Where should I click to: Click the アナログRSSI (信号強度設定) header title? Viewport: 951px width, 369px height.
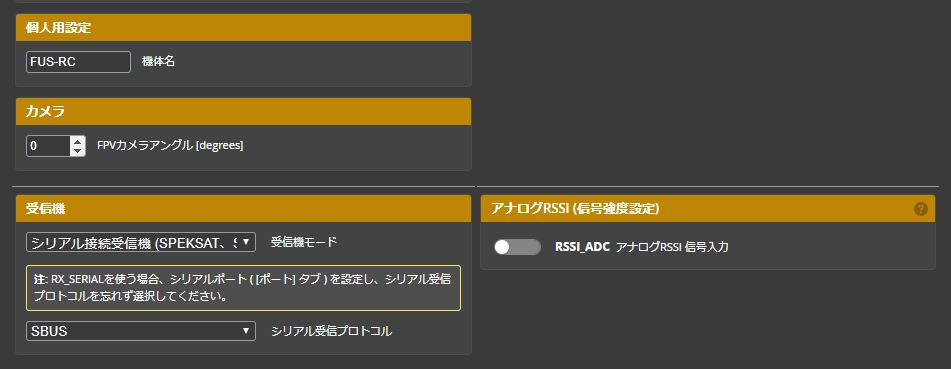pyautogui.click(x=575, y=209)
